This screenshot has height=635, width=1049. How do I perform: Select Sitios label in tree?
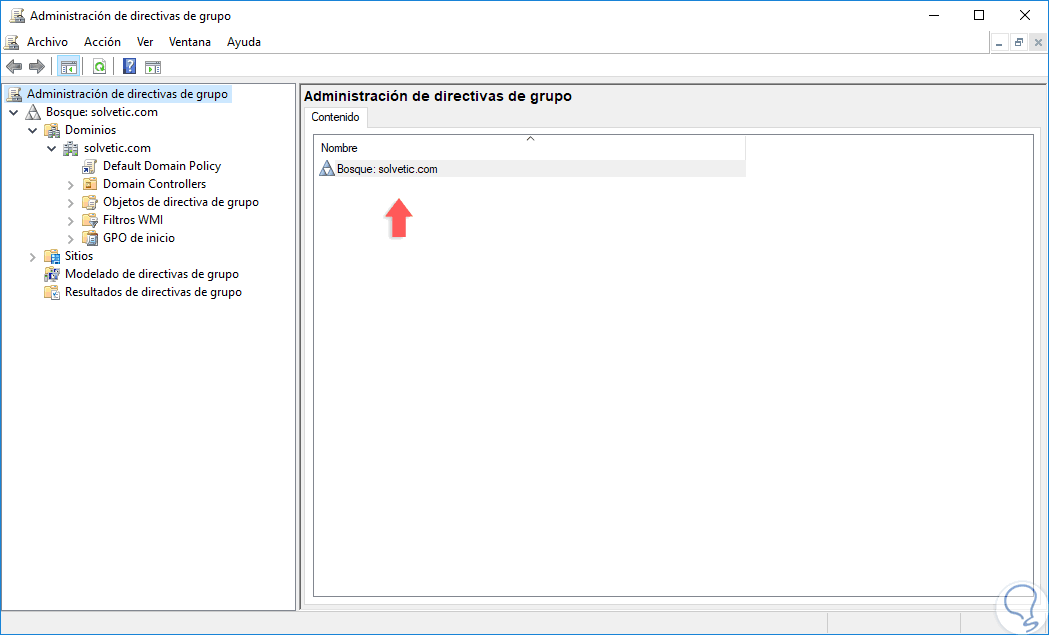coord(79,256)
